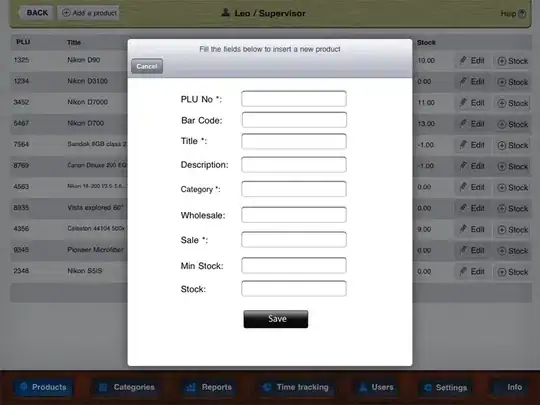The width and height of the screenshot is (540, 405).
Task: Click the 13.00 stock value
Action: coord(426,124)
